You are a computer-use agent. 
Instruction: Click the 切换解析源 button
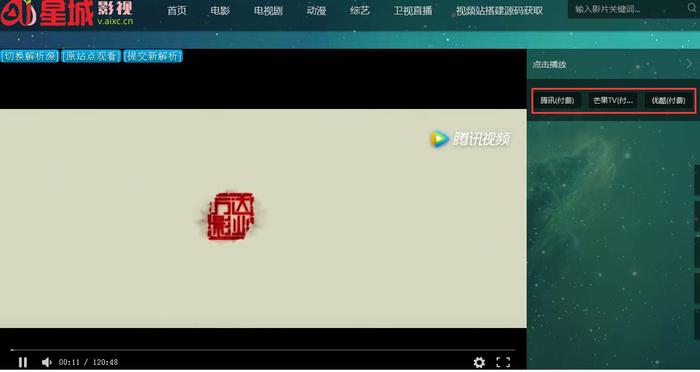29,56
